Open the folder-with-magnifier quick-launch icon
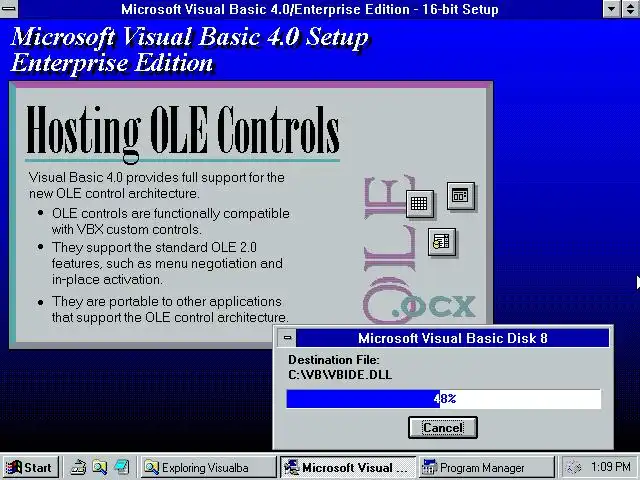The height and width of the screenshot is (480, 640). 99,467
